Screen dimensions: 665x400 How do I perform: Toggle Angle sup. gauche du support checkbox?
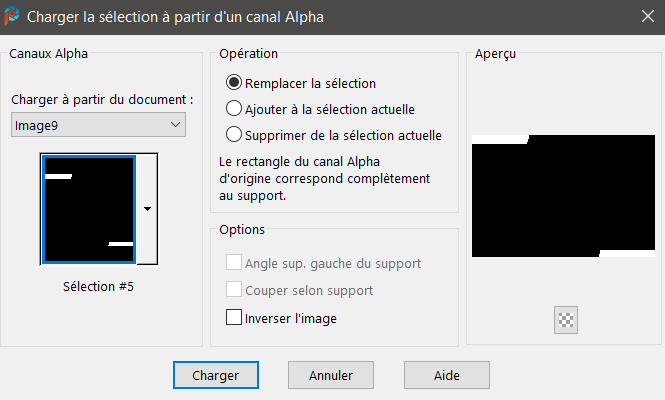click(235, 263)
